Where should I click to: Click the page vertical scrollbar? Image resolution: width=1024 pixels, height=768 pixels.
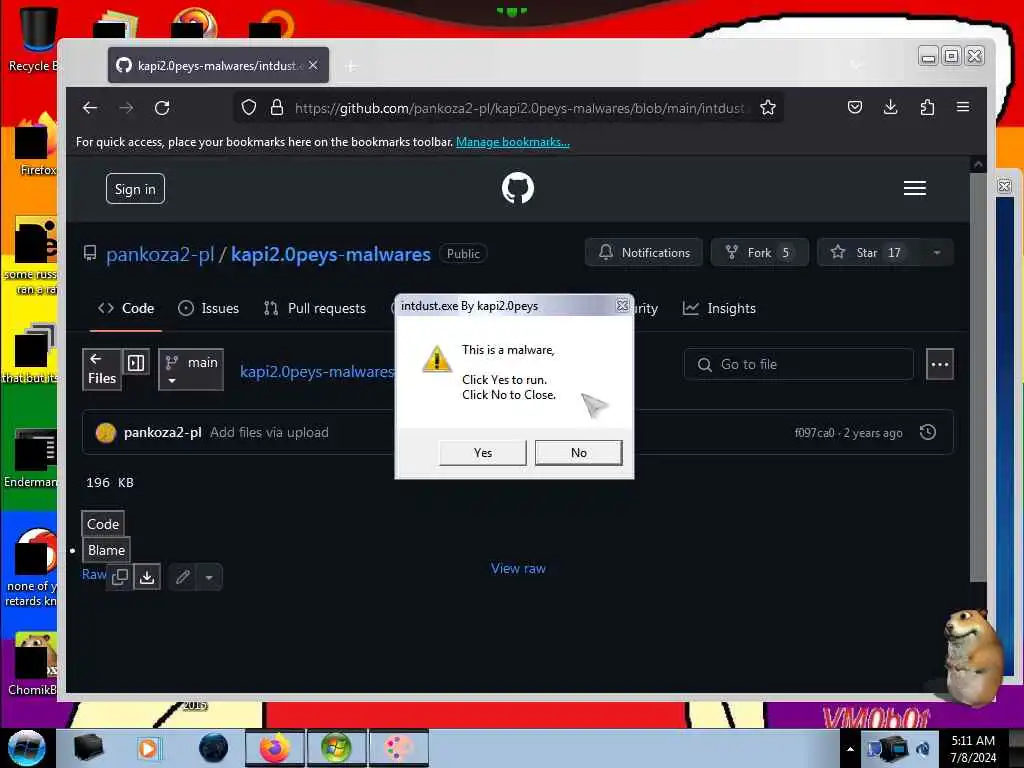(978, 376)
